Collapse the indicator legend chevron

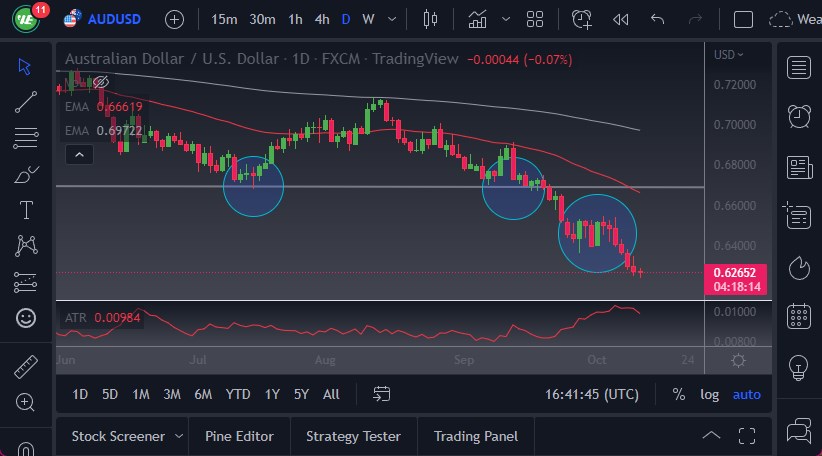coord(79,155)
